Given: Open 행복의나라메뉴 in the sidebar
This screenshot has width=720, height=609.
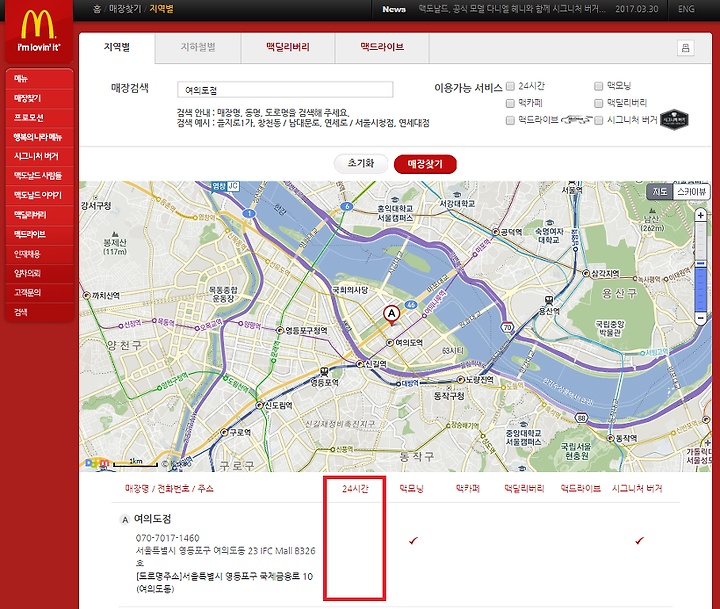Looking at the screenshot, I should pos(39,137).
